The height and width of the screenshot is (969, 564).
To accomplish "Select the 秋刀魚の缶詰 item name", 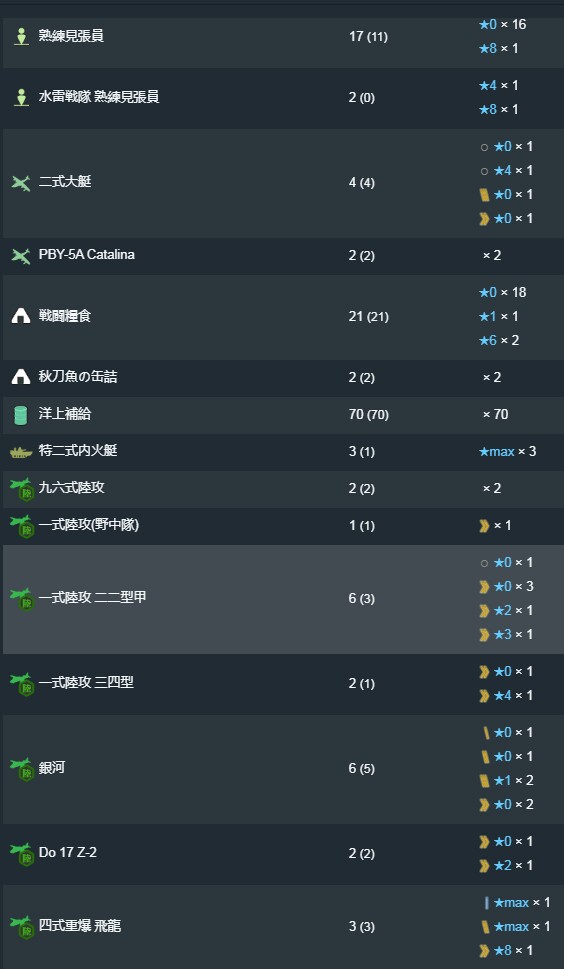I will 78,376.
